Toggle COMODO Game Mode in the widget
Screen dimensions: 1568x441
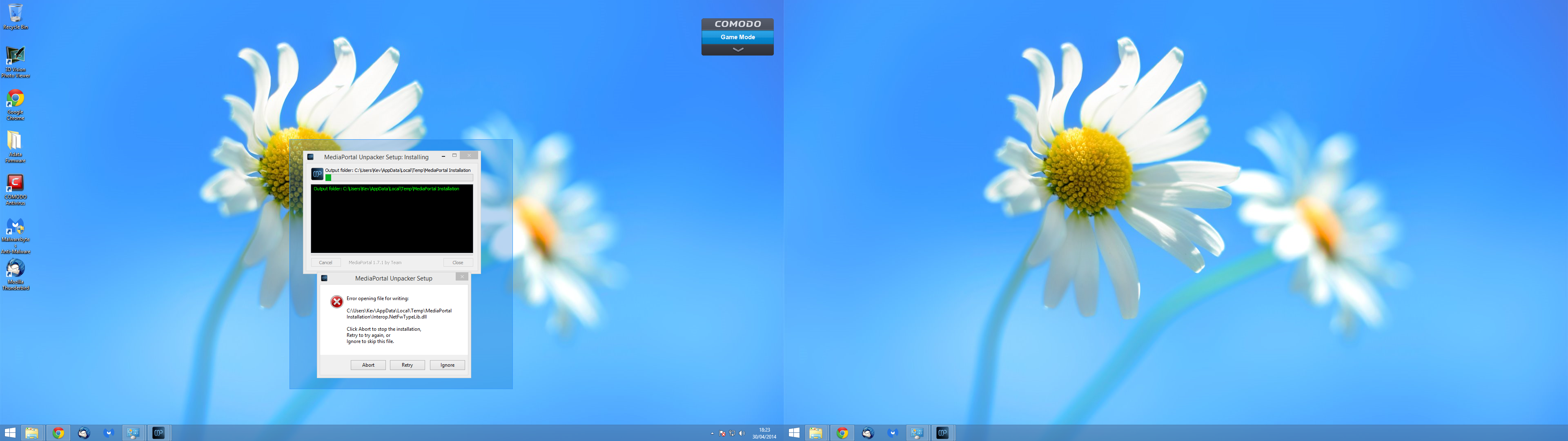tap(737, 37)
